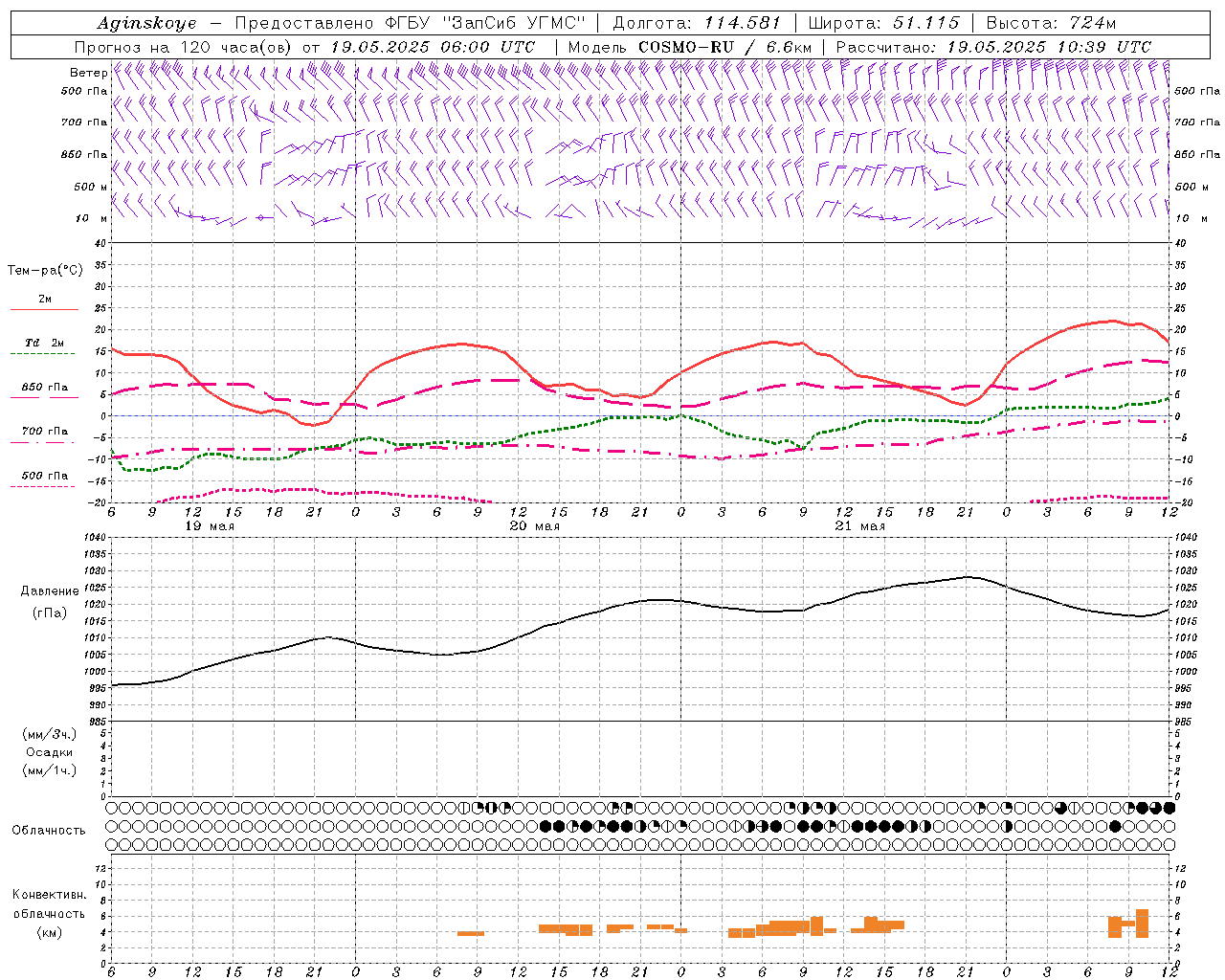1225x980 pixels.
Task: Click the Прогноз на 120 часа(ов) forecast text
Action: pos(185,47)
